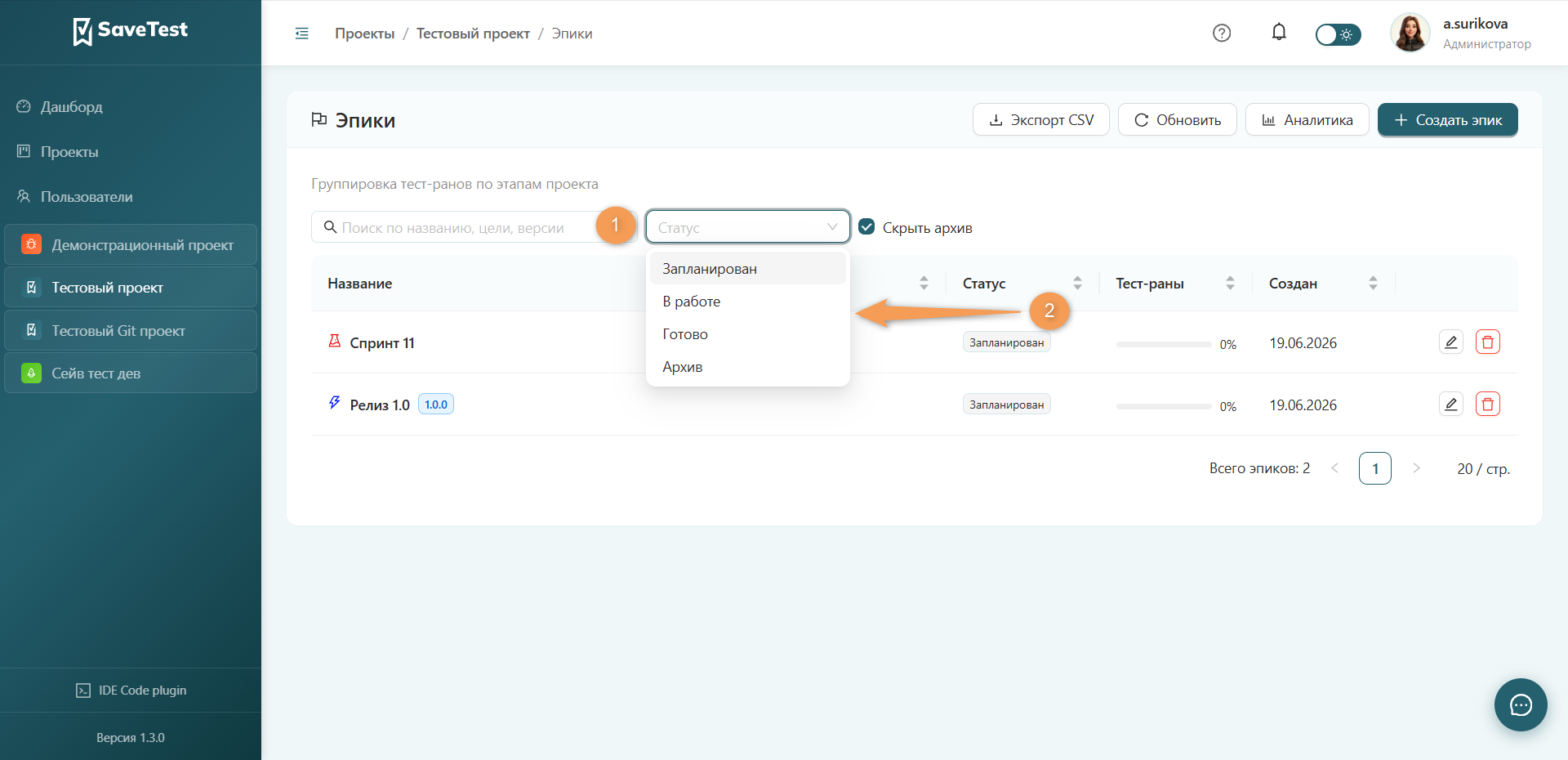The image size is (1568, 760).
Task: Collapse the sidebar with the menu icon
Action: pyautogui.click(x=302, y=34)
